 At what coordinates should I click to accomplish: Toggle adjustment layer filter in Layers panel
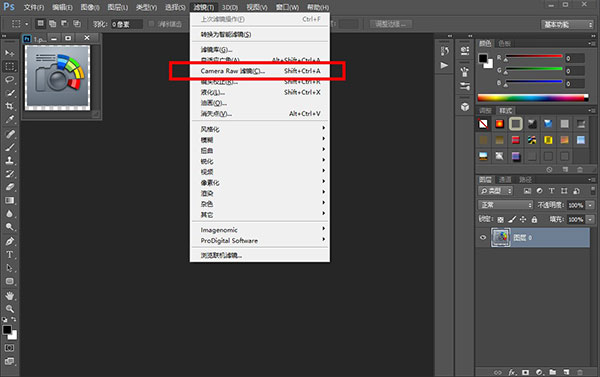click(539, 191)
